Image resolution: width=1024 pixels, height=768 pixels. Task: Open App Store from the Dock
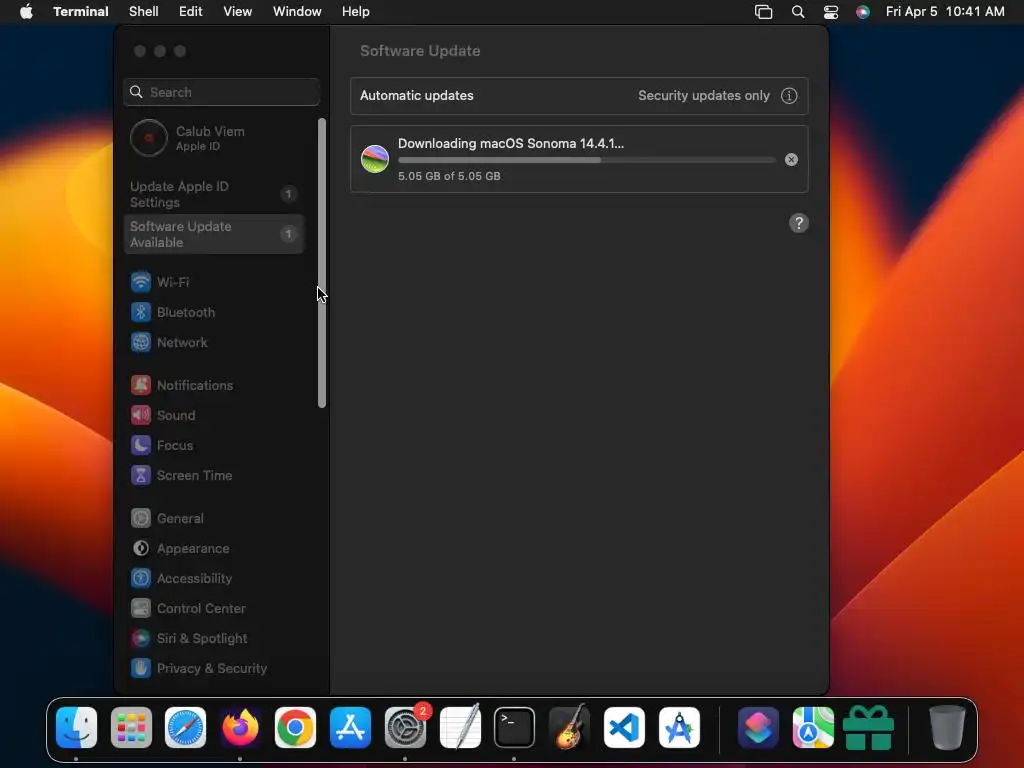tap(350, 728)
